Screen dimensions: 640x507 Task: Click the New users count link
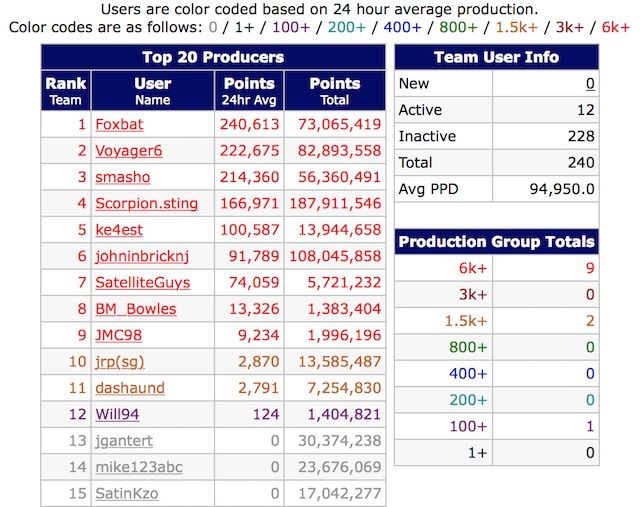point(590,84)
